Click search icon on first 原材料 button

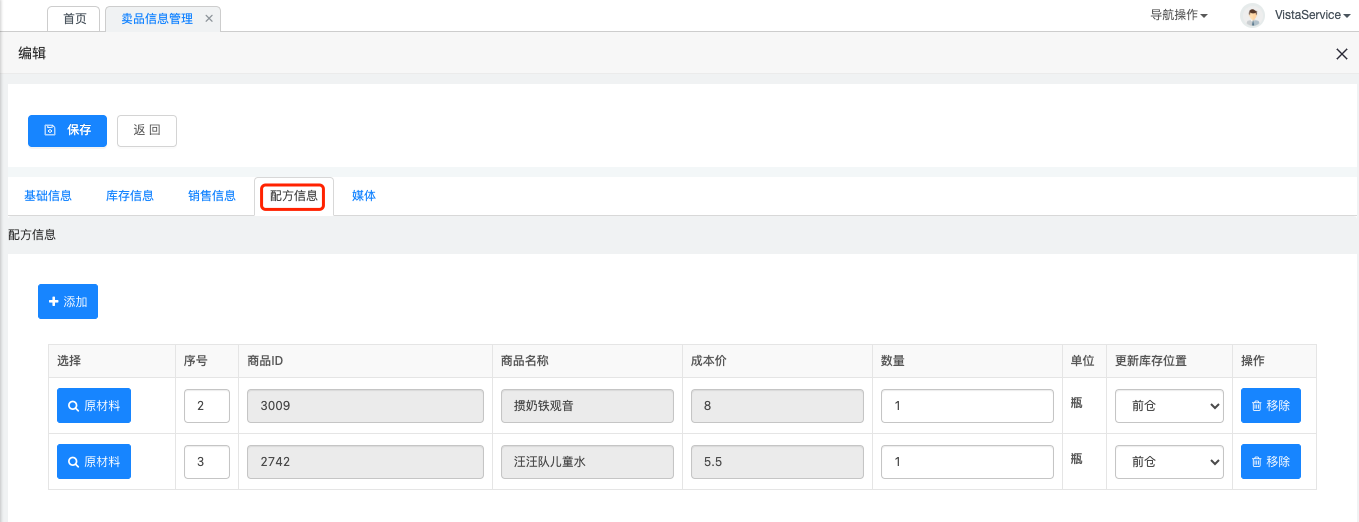click(73, 406)
